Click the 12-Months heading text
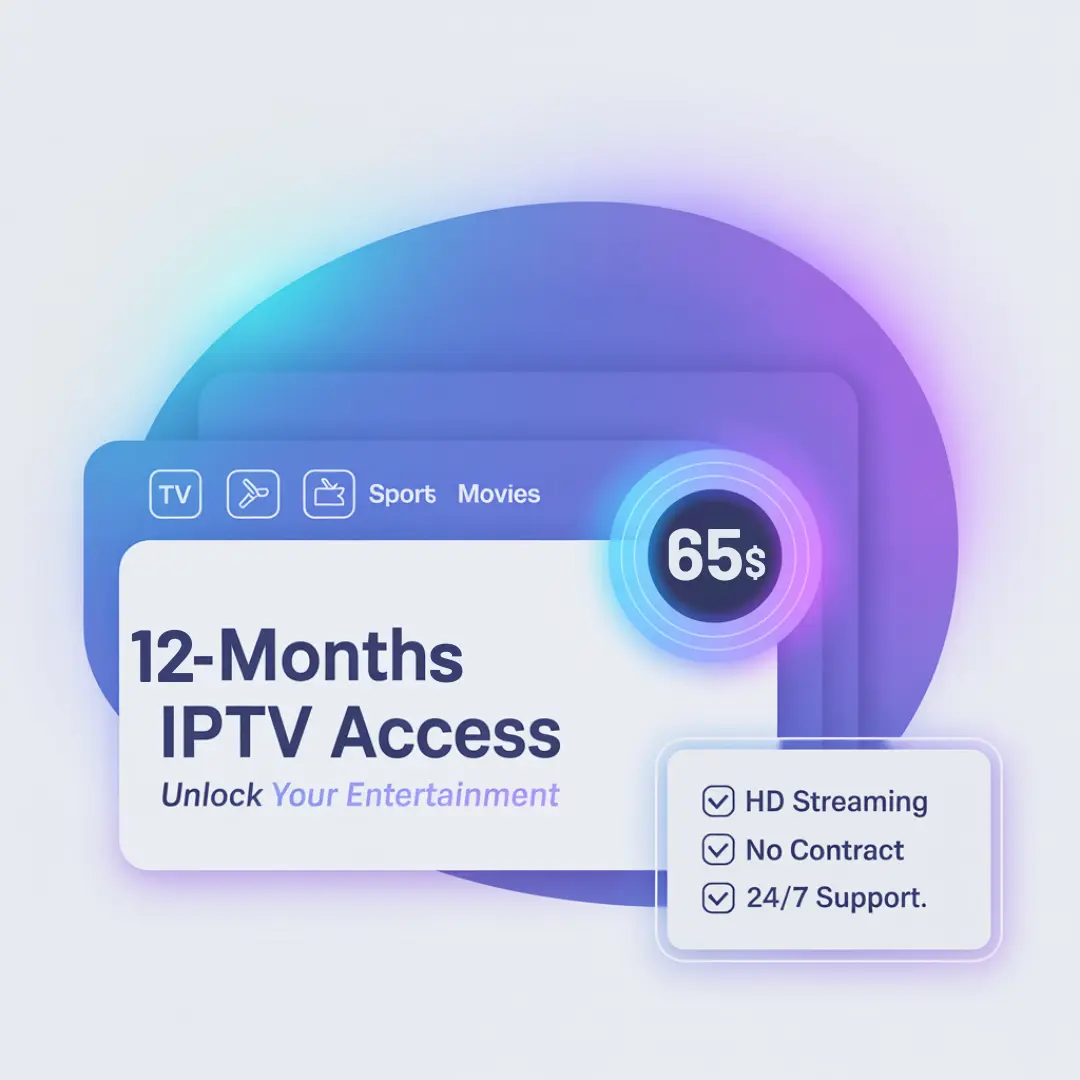The height and width of the screenshot is (1080, 1080). pos(297,656)
